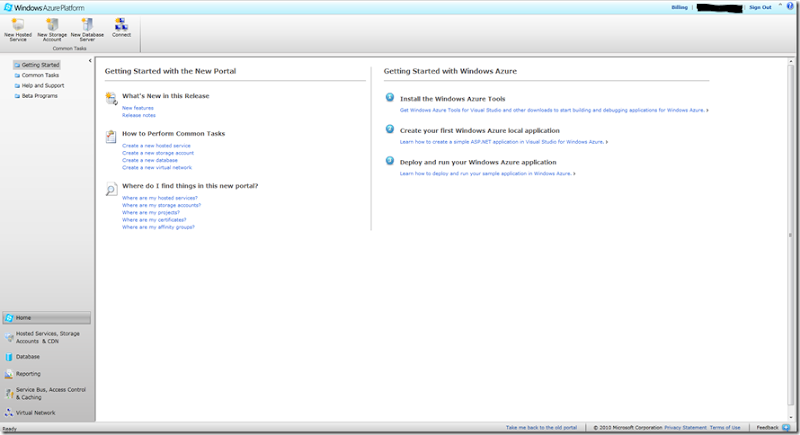Image resolution: width=800 pixels, height=435 pixels.
Task: Select the Getting Started tree item
Action: click(40, 65)
